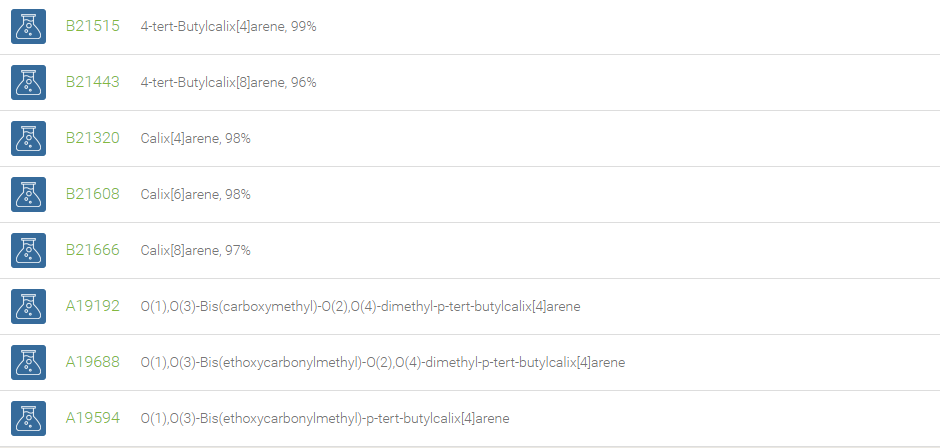Select the 4-tert-Butylcalix[8]arene, 96% product name
The width and height of the screenshot is (940, 448).
click(228, 82)
